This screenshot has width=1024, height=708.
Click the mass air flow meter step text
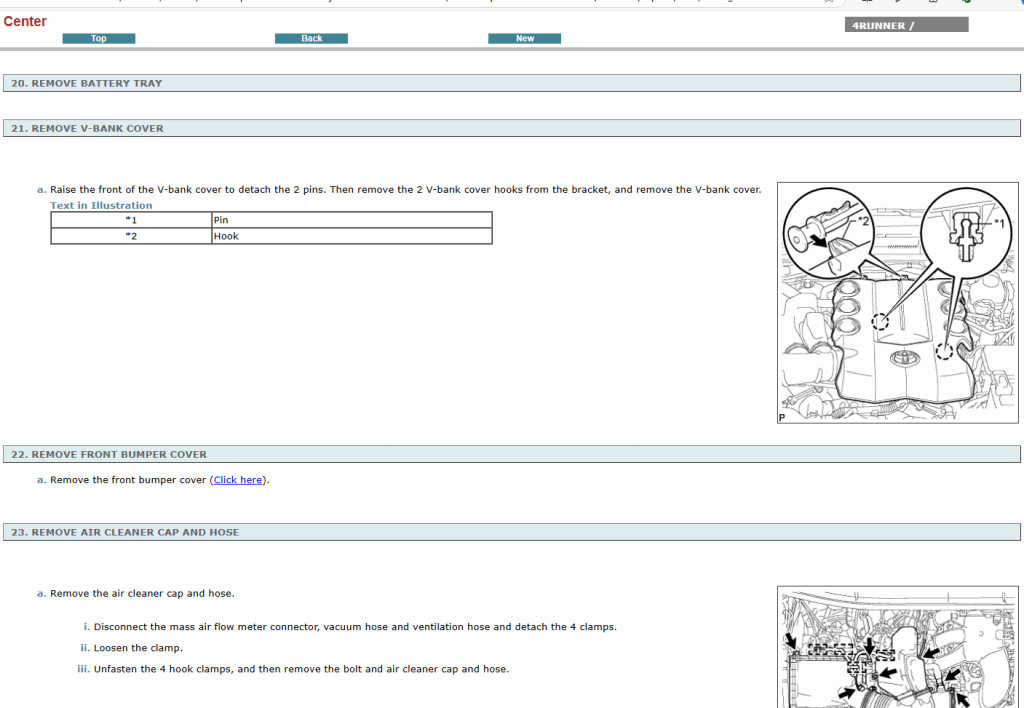(x=355, y=627)
